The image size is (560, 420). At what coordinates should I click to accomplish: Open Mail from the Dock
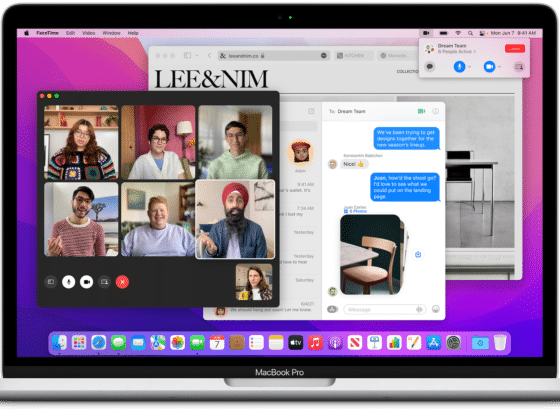[138, 343]
